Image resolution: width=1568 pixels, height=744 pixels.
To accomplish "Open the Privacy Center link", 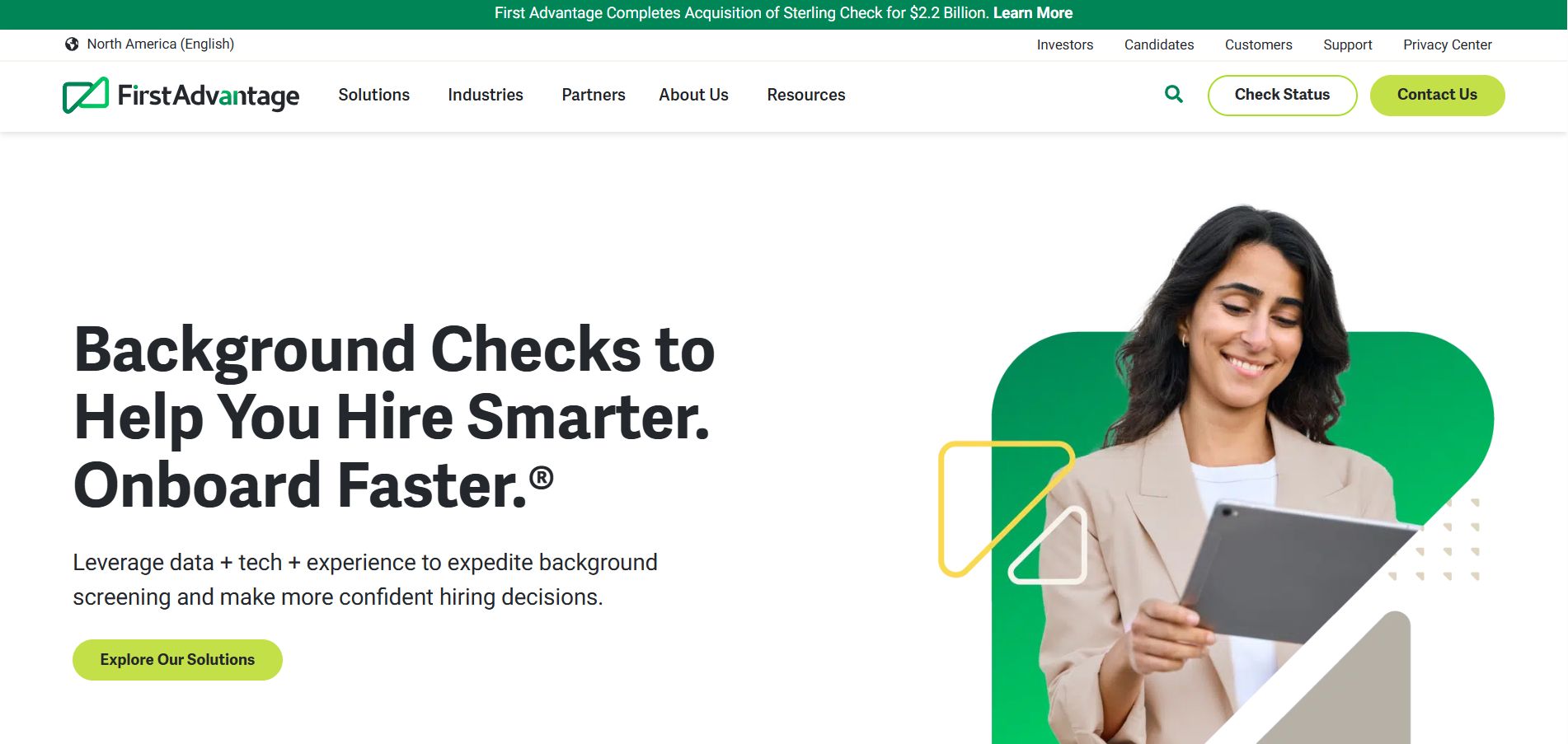I will click(1448, 44).
